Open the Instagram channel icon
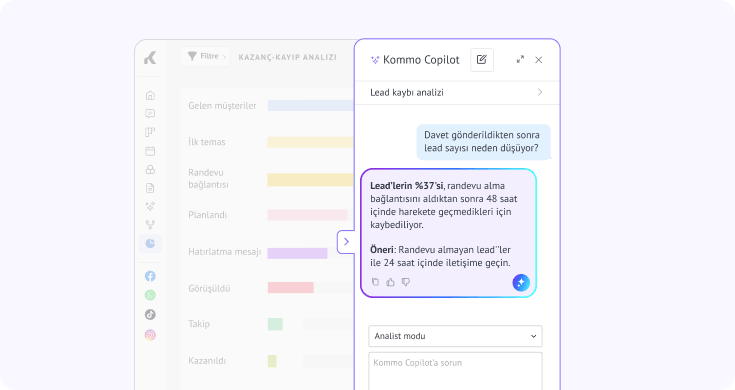The image size is (735, 390). tap(150, 335)
